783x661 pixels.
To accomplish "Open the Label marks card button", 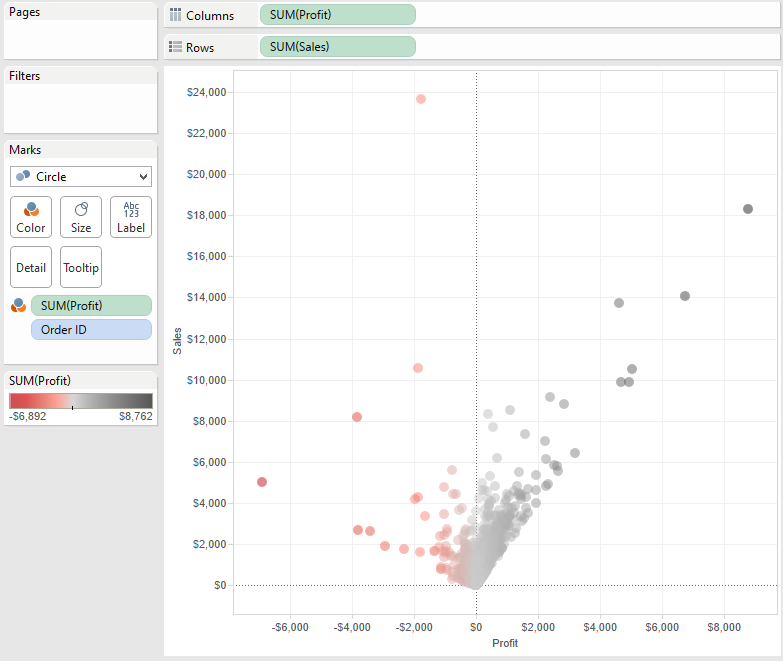I will (131, 217).
